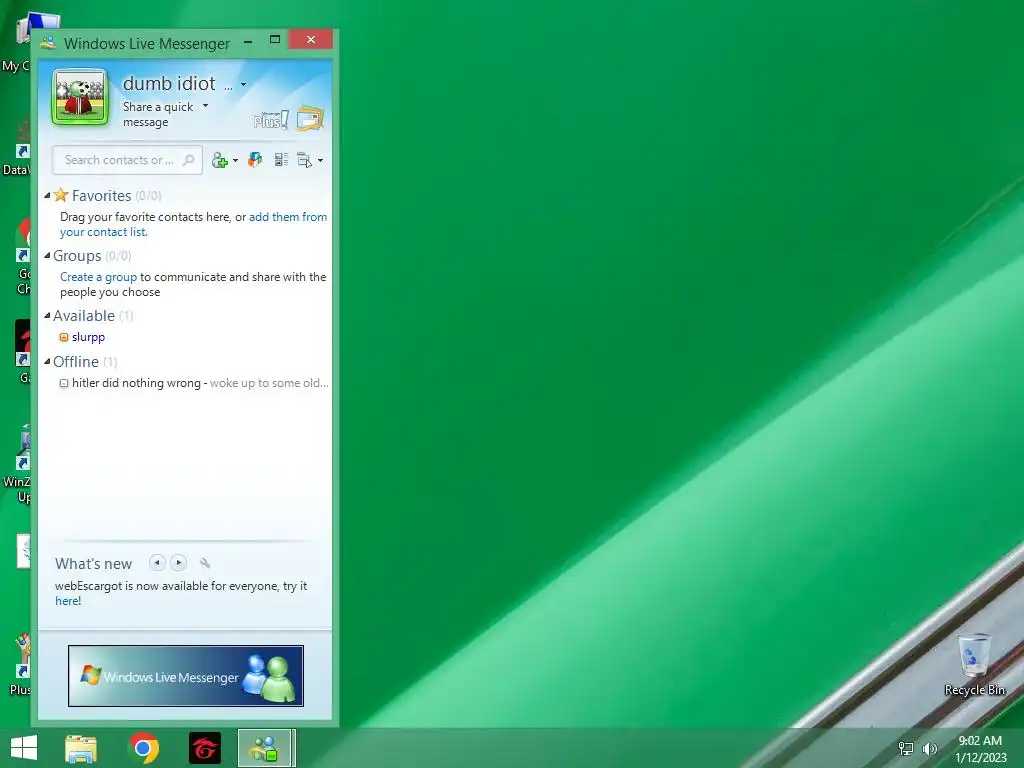Click the profile display picture avatar
This screenshot has height=768, width=1024.
[x=80, y=97]
